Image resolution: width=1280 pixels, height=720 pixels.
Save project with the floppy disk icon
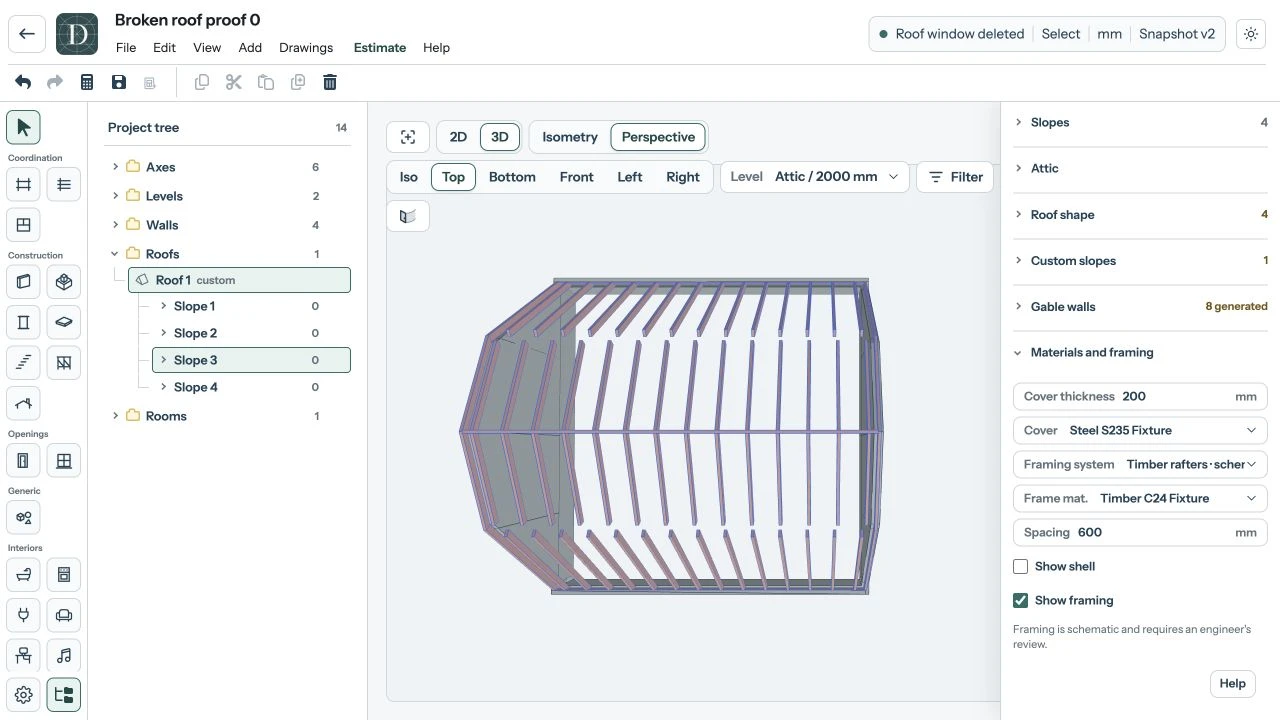[x=119, y=82]
